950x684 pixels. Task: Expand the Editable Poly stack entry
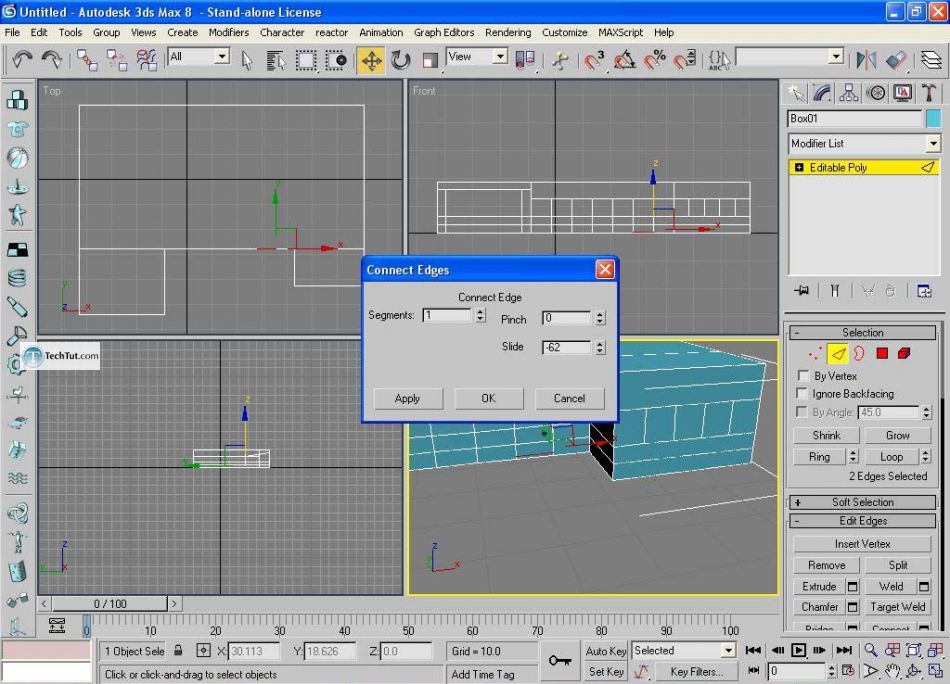tap(799, 167)
